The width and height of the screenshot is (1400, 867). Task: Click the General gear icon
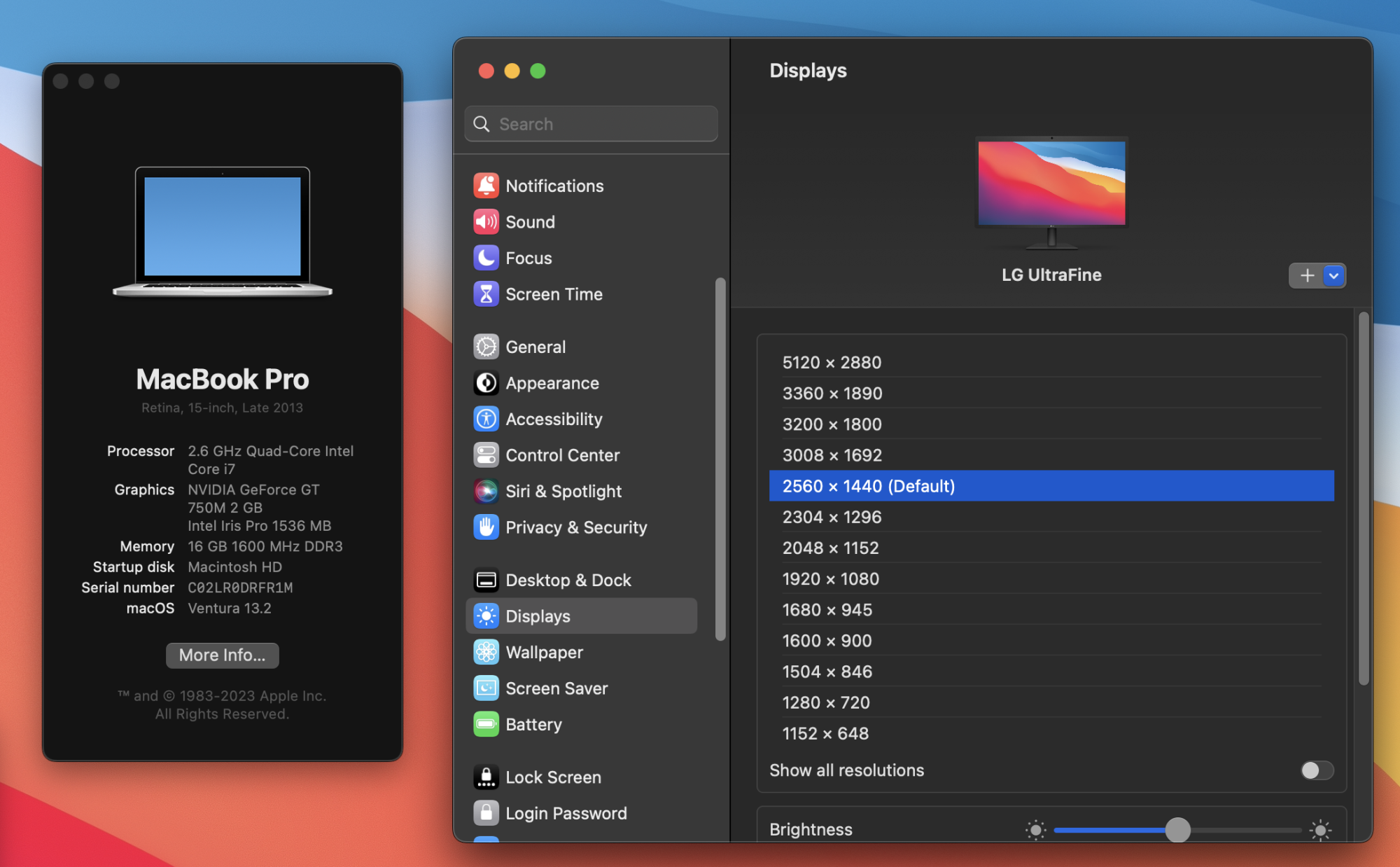486,347
